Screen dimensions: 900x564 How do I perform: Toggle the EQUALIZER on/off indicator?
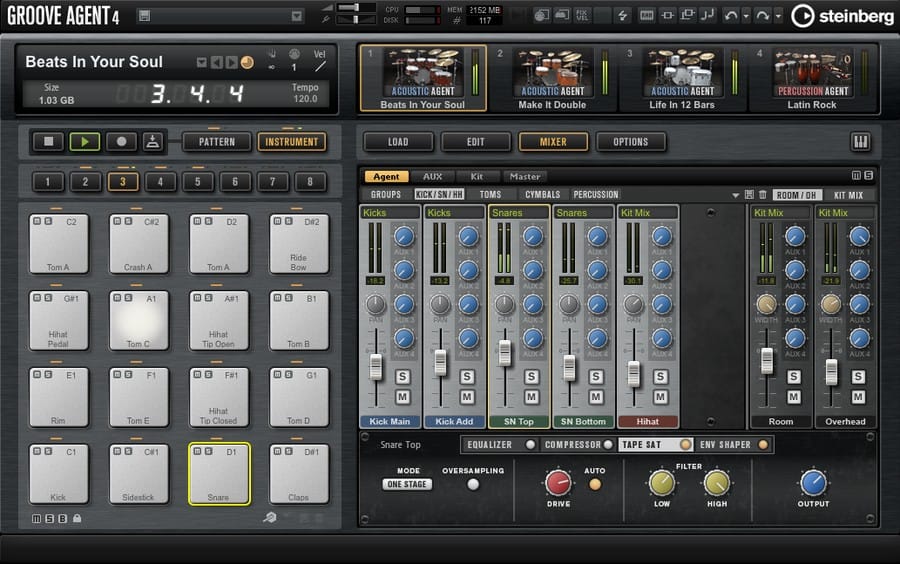pos(530,445)
